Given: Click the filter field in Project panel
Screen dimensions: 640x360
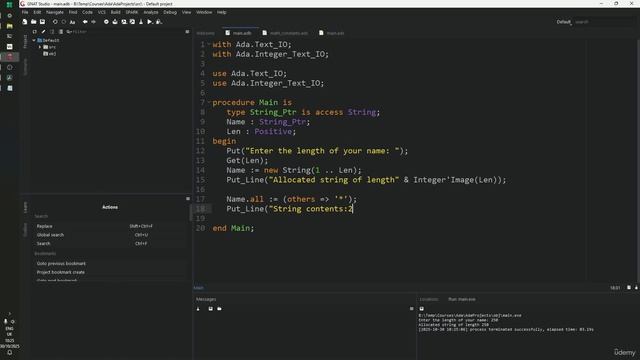Looking at the screenshot, I should 124,31.
